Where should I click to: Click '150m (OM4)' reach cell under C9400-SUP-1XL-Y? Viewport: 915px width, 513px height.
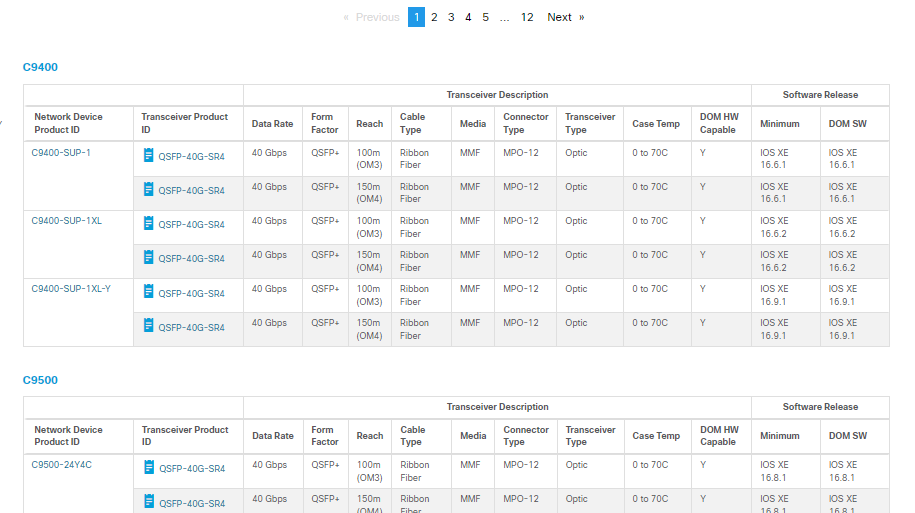[369, 329]
